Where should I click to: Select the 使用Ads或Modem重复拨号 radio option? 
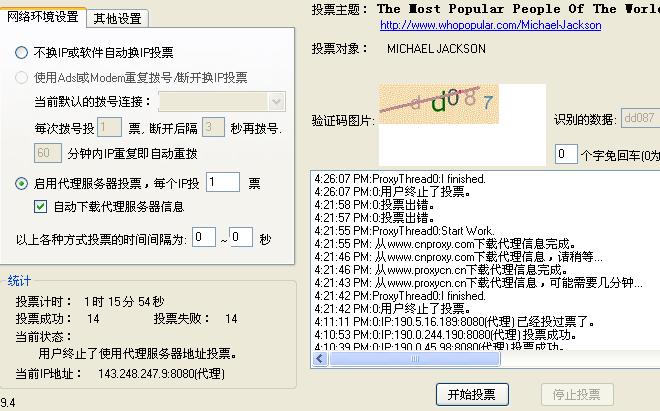(22, 77)
